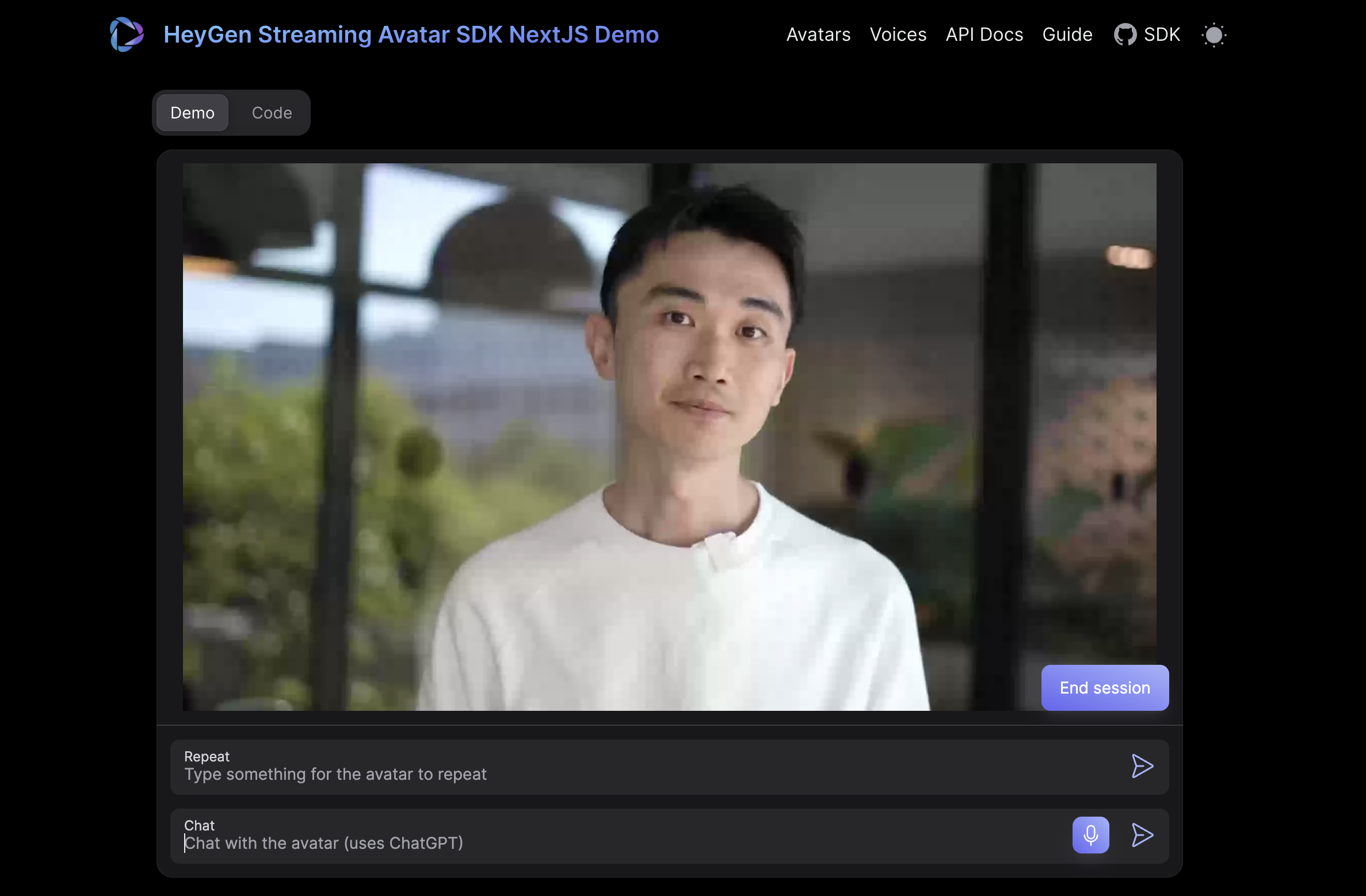The height and width of the screenshot is (896, 1366).
Task: Switch to the Code tab
Action: coord(271,113)
